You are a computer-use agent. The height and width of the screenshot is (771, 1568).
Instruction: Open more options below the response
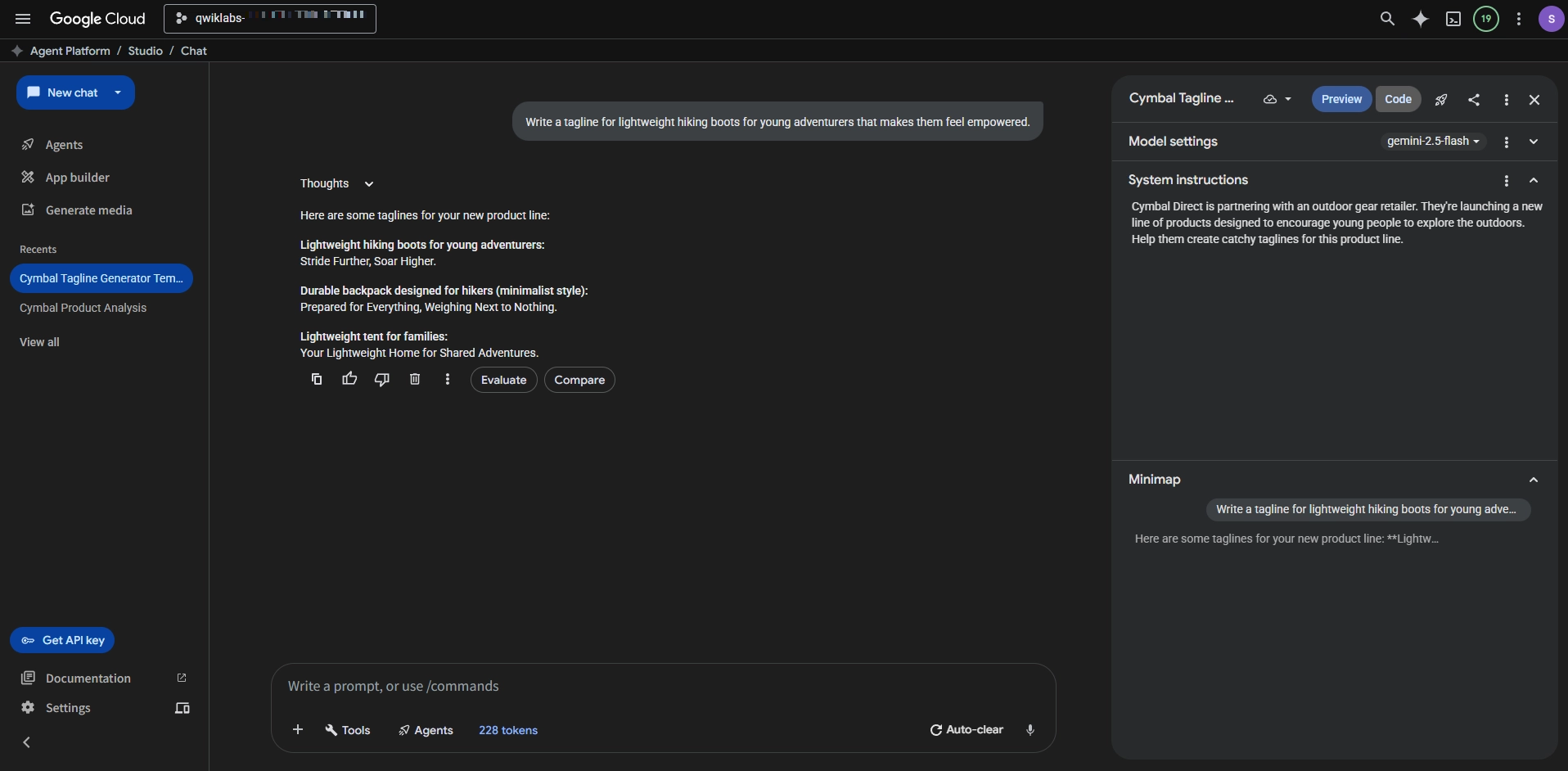pyautogui.click(x=448, y=379)
